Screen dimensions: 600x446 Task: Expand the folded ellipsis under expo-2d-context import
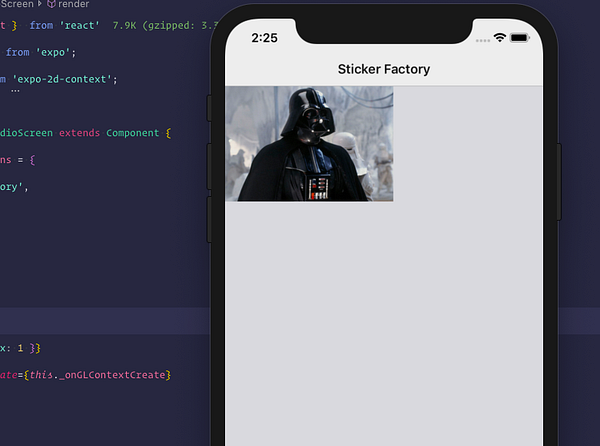pos(15,91)
